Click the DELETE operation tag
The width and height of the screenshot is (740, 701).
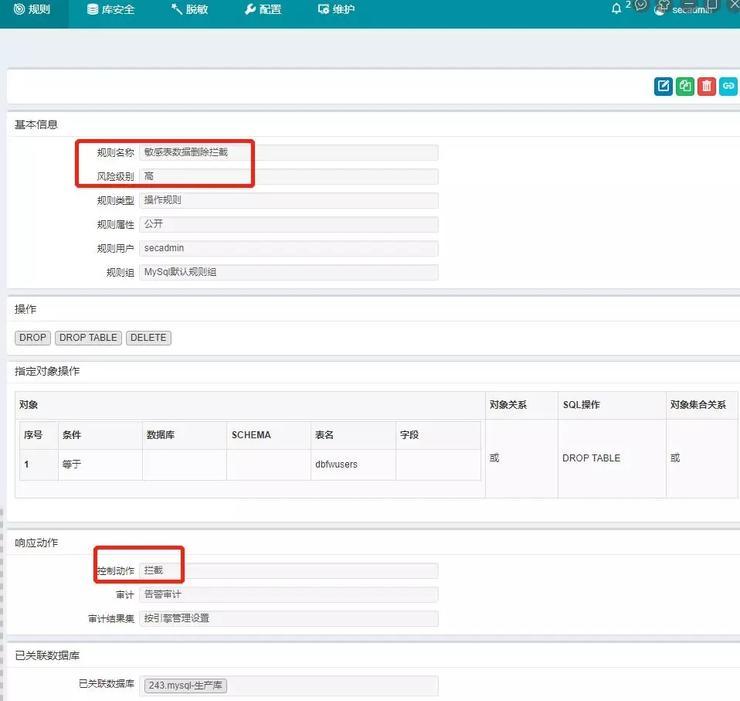point(149,338)
